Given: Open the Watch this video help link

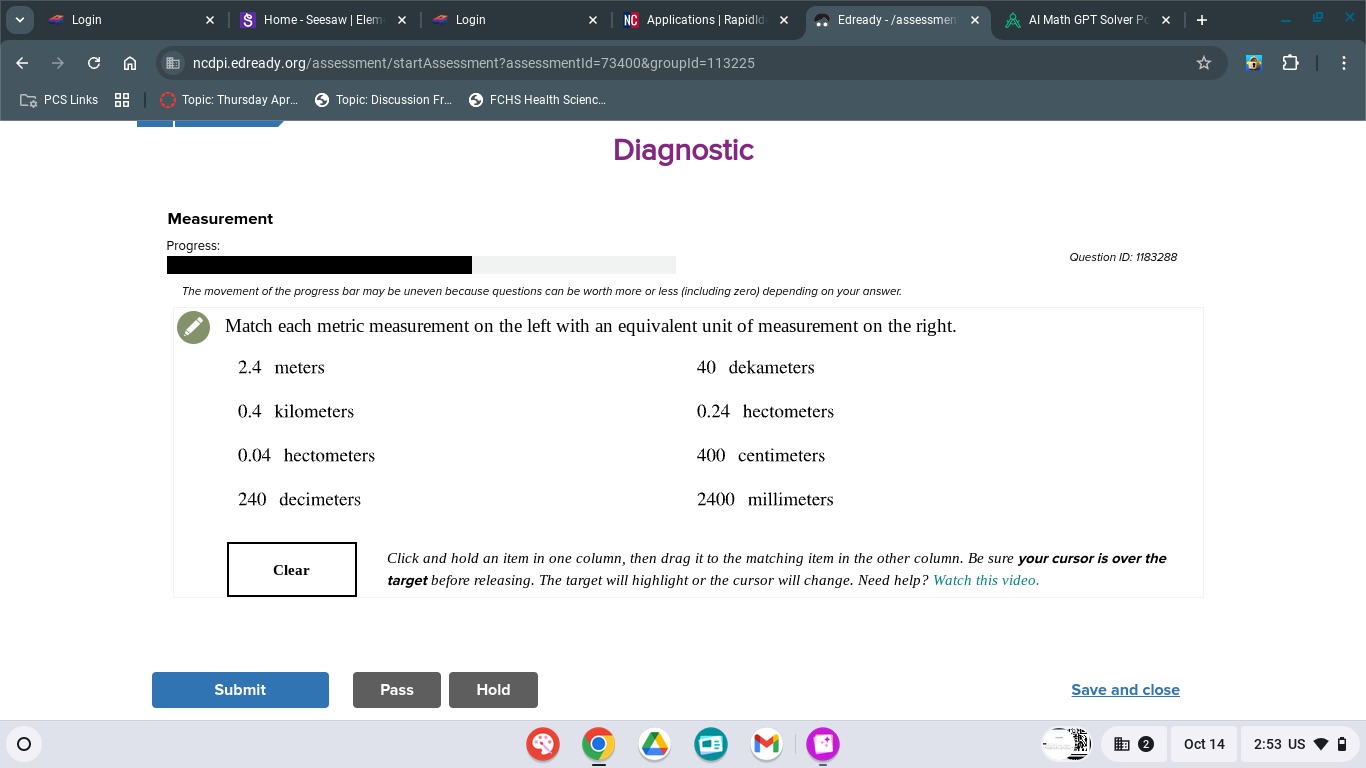Looking at the screenshot, I should [986, 580].
